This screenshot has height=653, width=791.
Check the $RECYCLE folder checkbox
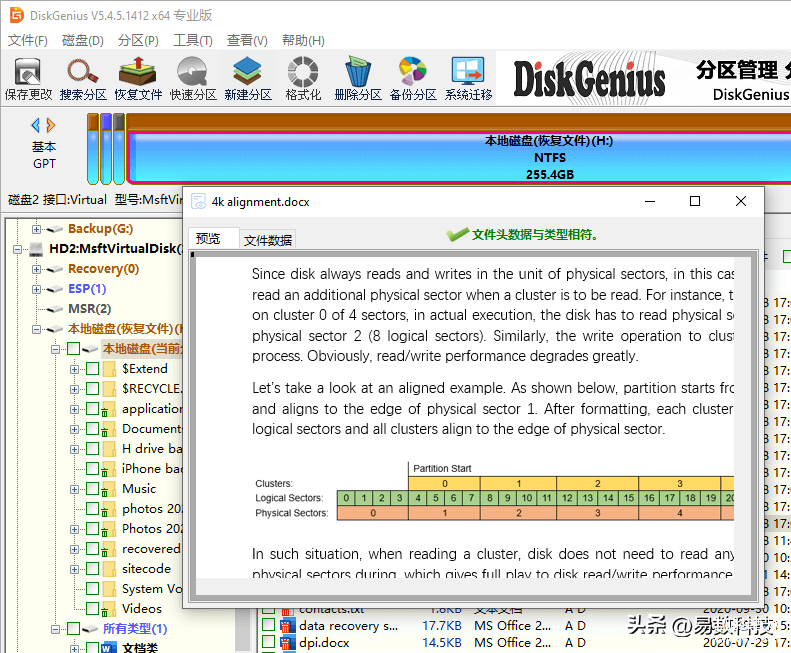(x=92, y=389)
